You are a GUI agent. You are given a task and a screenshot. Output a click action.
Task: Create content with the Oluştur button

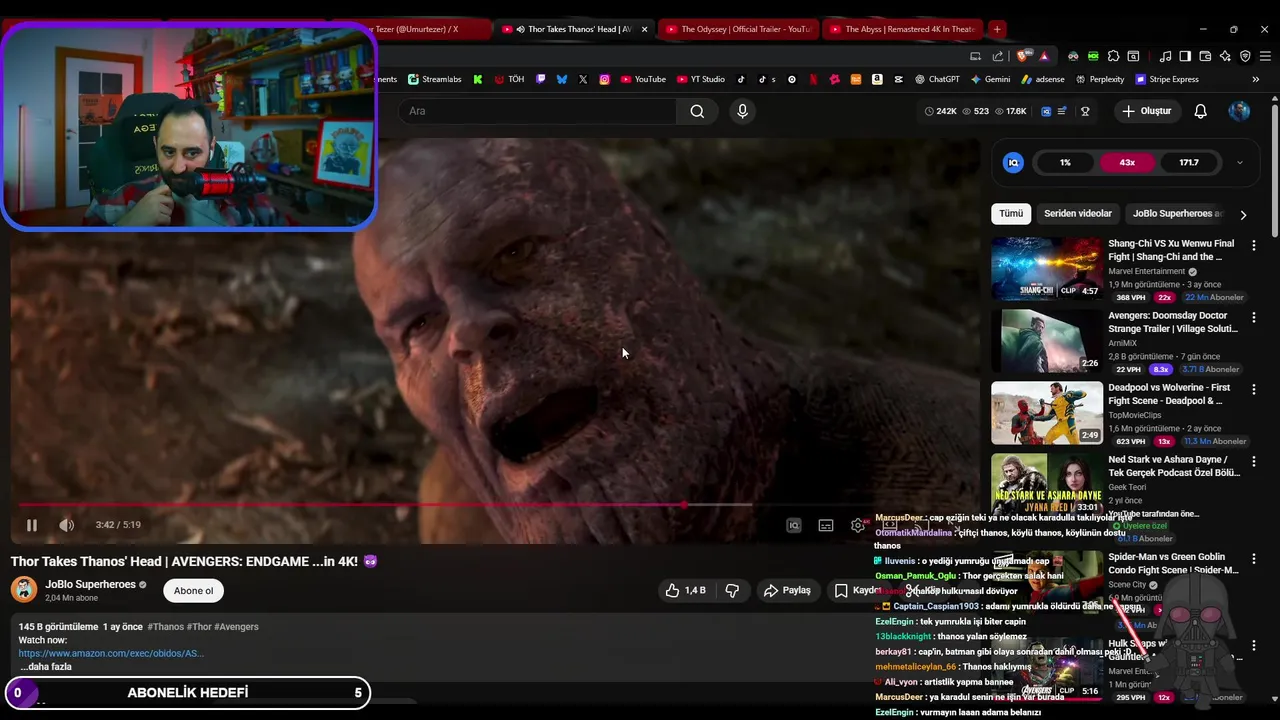click(x=1146, y=111)
